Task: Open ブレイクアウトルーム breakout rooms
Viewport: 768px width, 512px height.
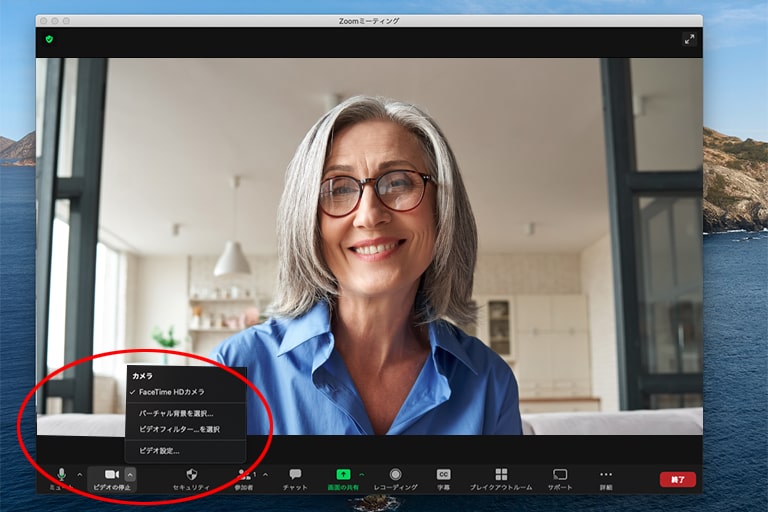Action: pyautogui.click(x=501, y=479)
